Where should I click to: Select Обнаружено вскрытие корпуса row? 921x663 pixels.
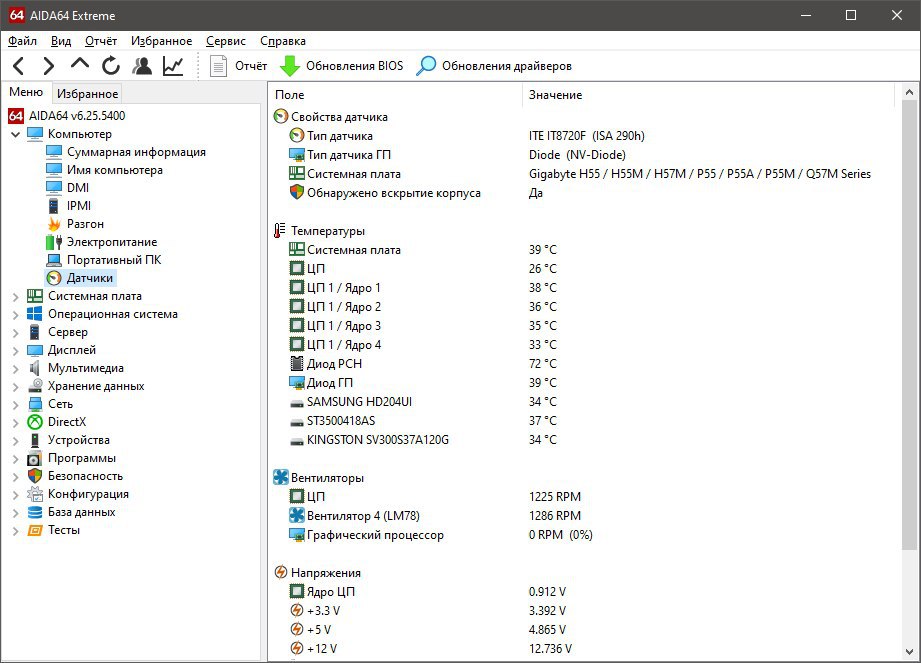[x=394, y=193]
